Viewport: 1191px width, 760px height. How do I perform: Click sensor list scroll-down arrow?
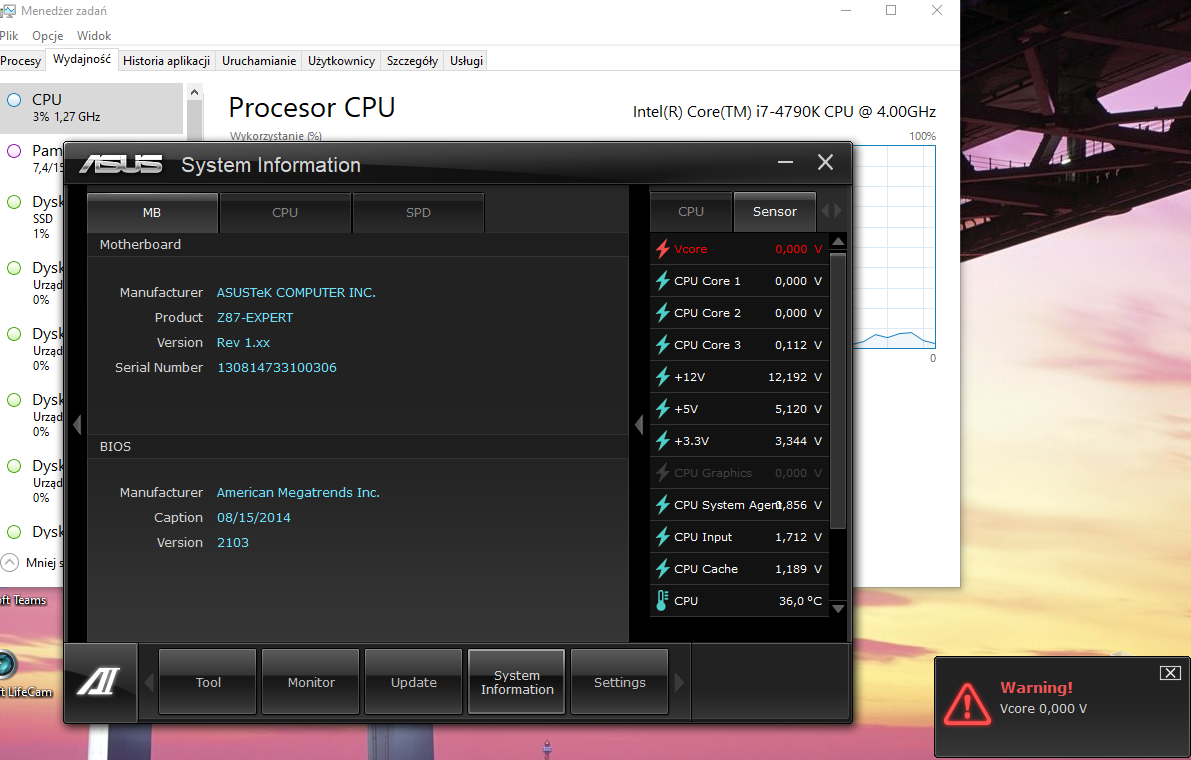pyautogui.click(x=838, y=608)
